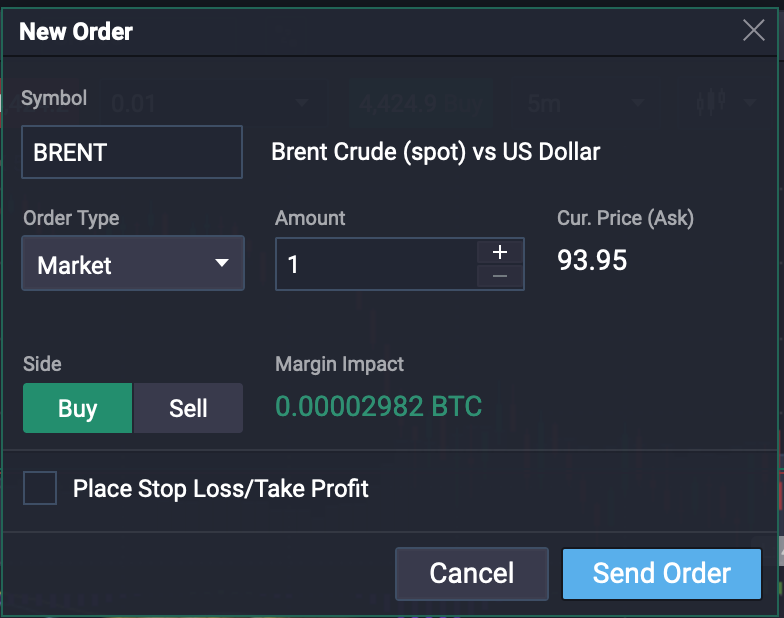
Task: Click the 0.00002982 BTC margin impact value
Action: 379,407
